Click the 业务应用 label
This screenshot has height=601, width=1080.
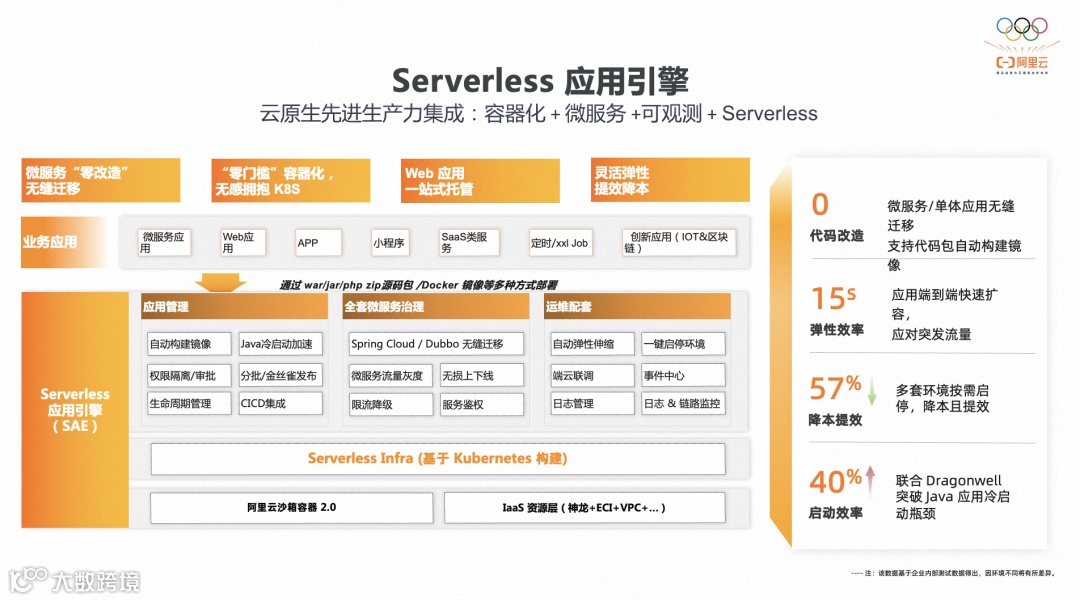(x=63, y=242)
